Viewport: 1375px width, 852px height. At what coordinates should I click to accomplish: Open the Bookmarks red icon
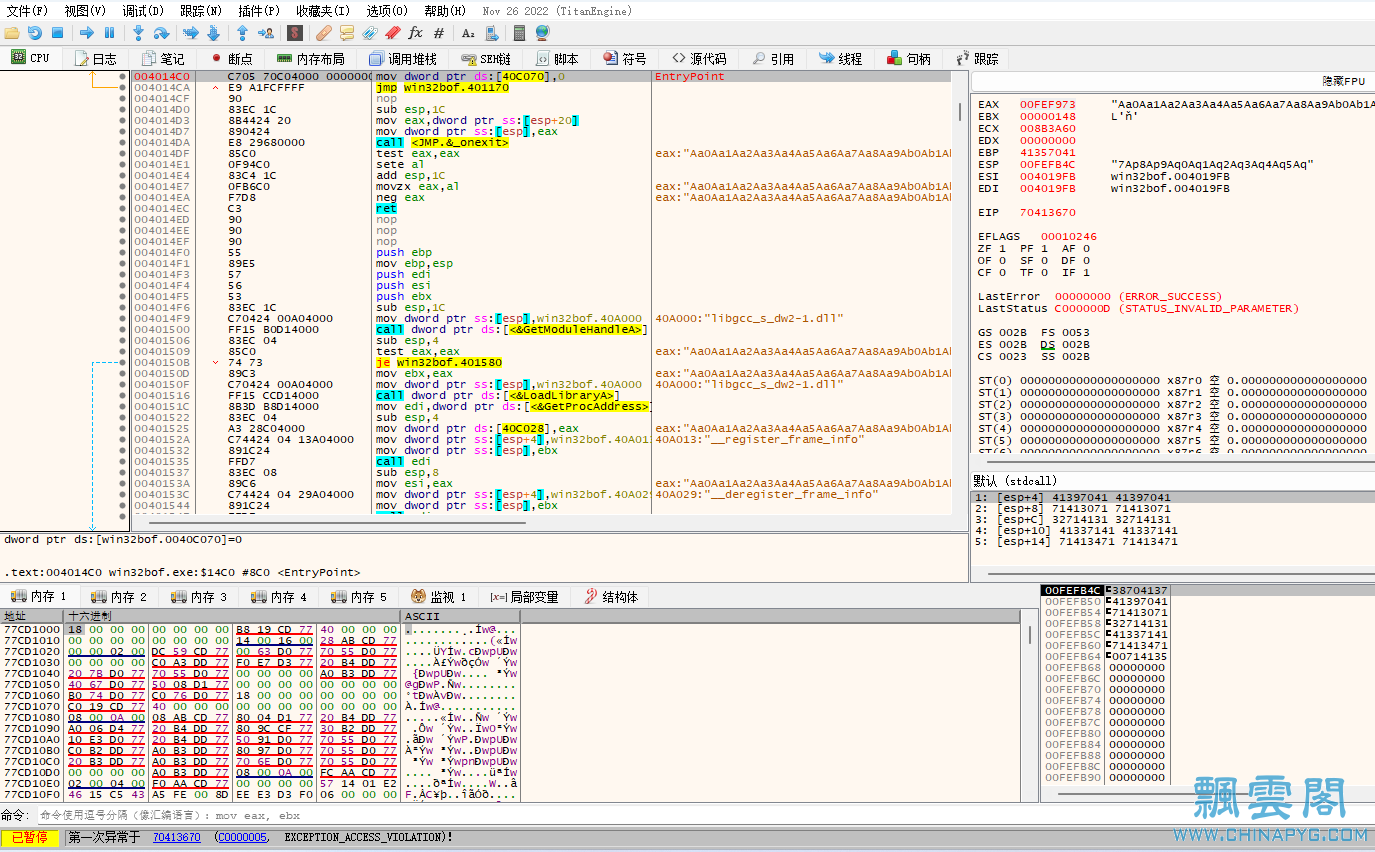393,33
